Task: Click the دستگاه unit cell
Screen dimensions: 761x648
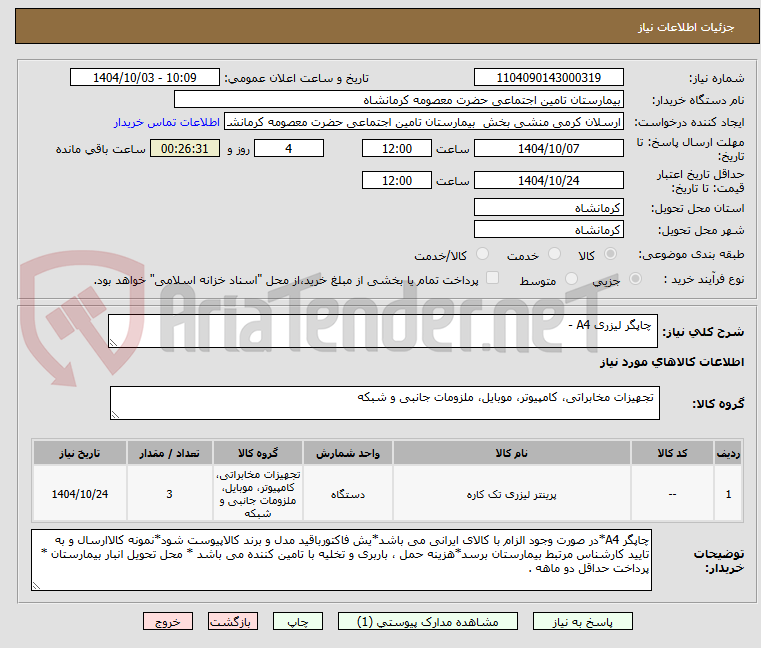Action: 347,494
